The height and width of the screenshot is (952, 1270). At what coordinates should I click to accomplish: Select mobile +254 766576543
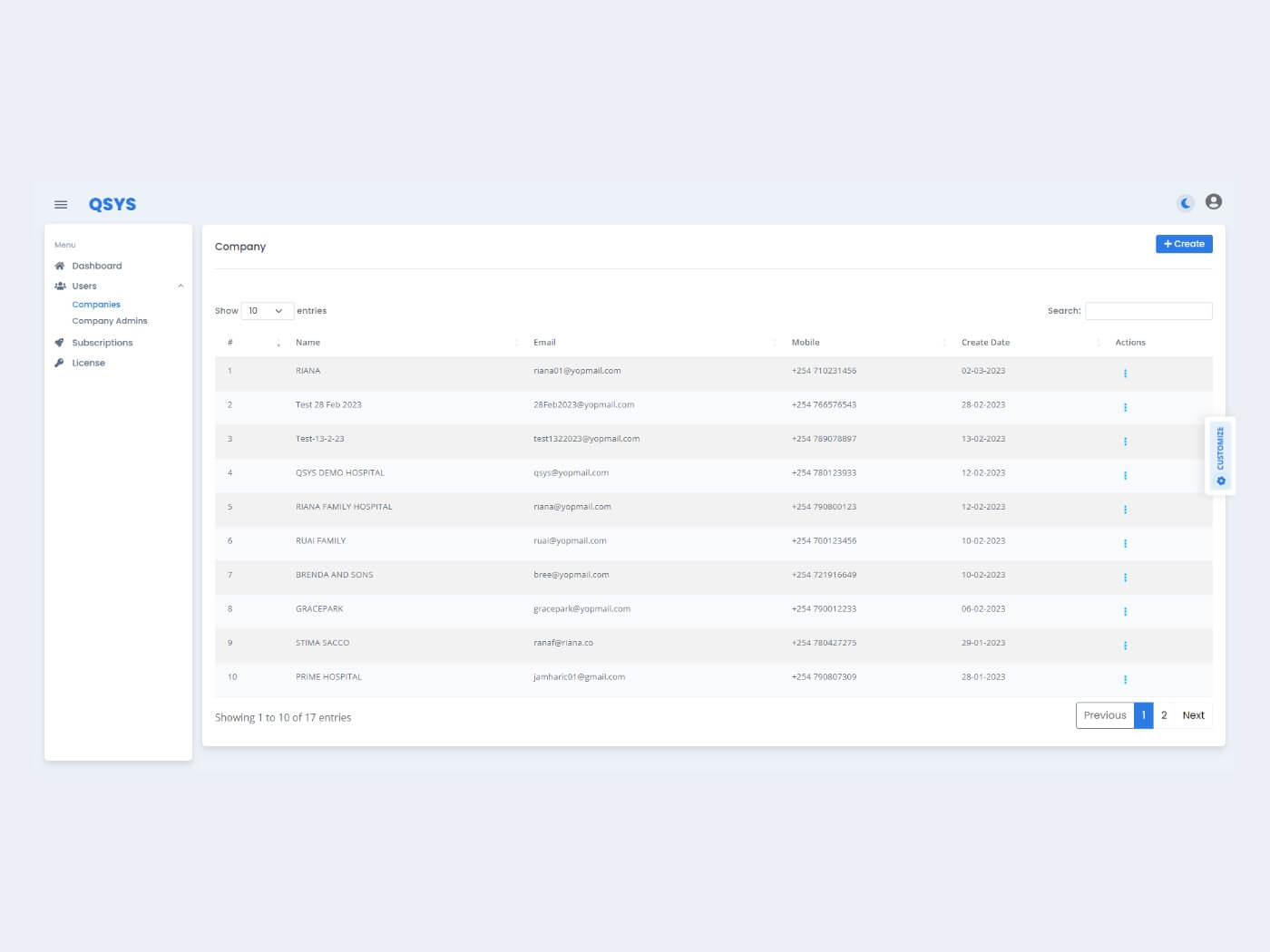point(824,405)
